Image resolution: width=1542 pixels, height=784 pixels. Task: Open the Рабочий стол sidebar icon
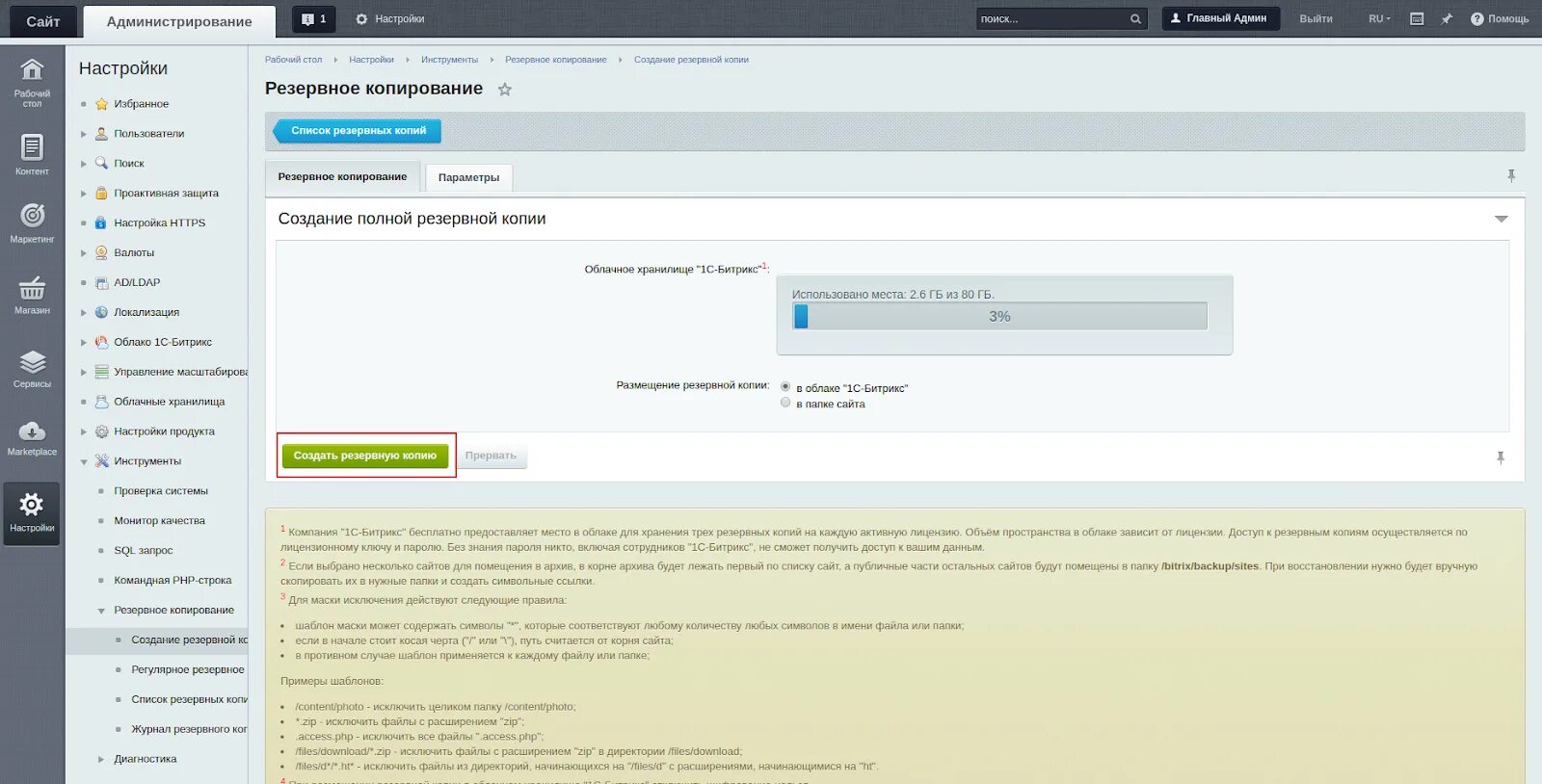click(x=32, y=81)
